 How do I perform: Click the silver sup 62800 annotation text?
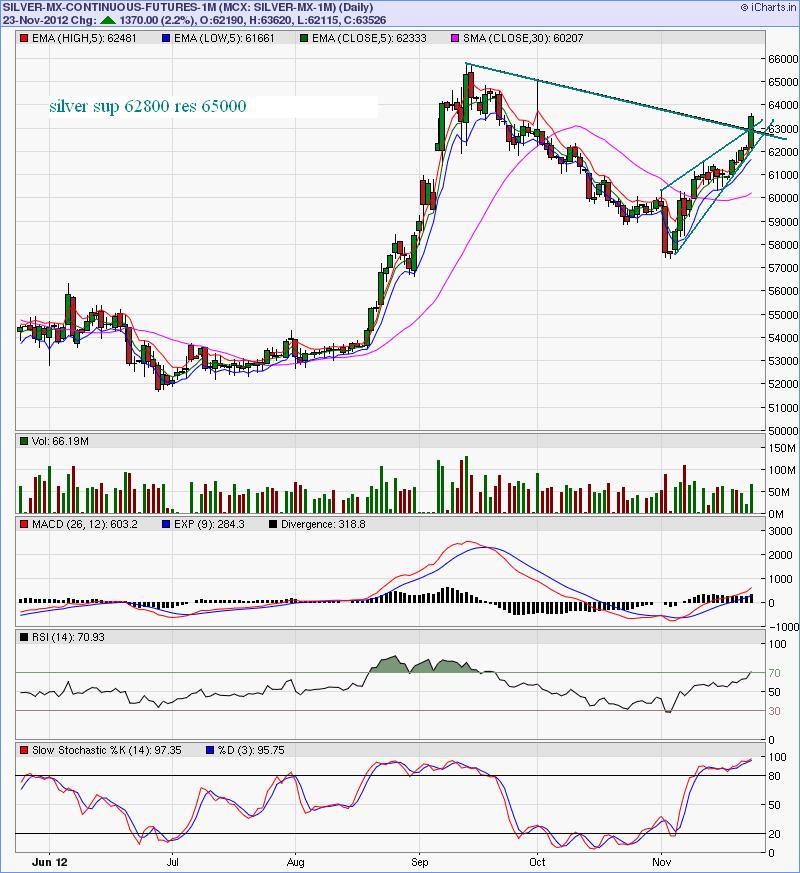point(148,105)
